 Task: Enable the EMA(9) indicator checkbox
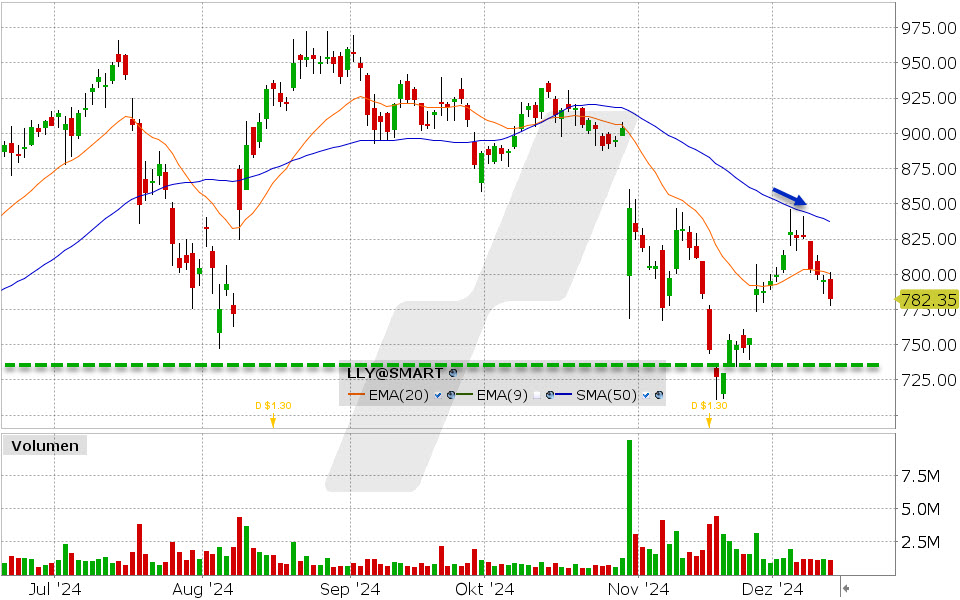click(x=537, y=396)
